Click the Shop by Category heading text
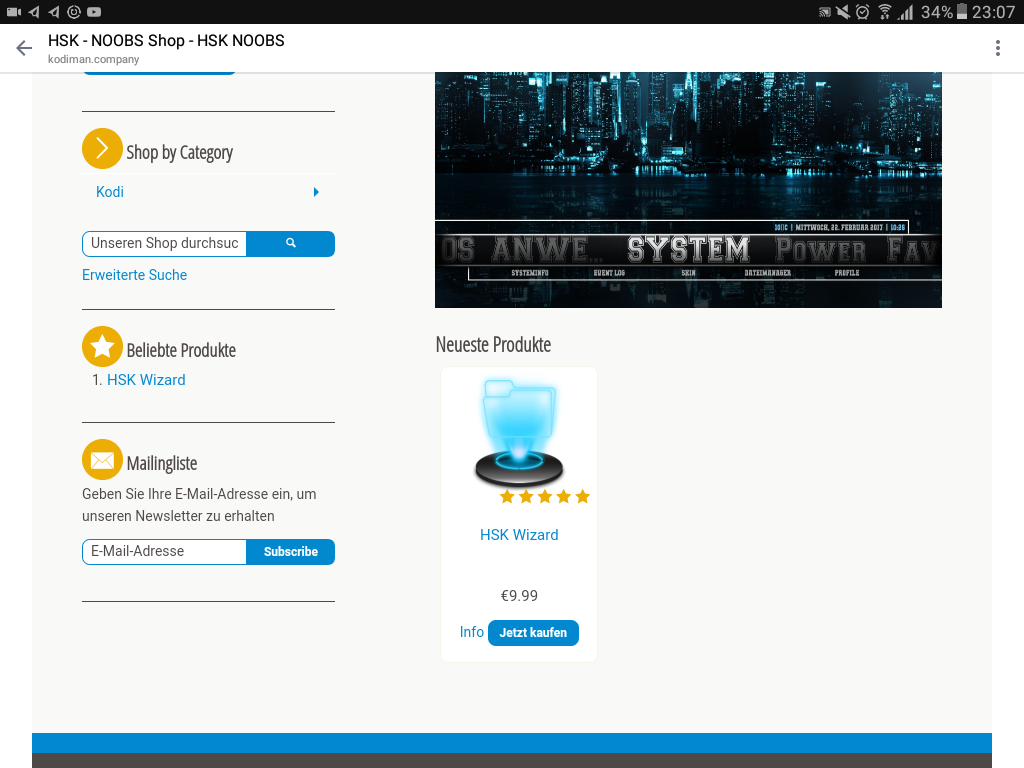 pos(180,152)
